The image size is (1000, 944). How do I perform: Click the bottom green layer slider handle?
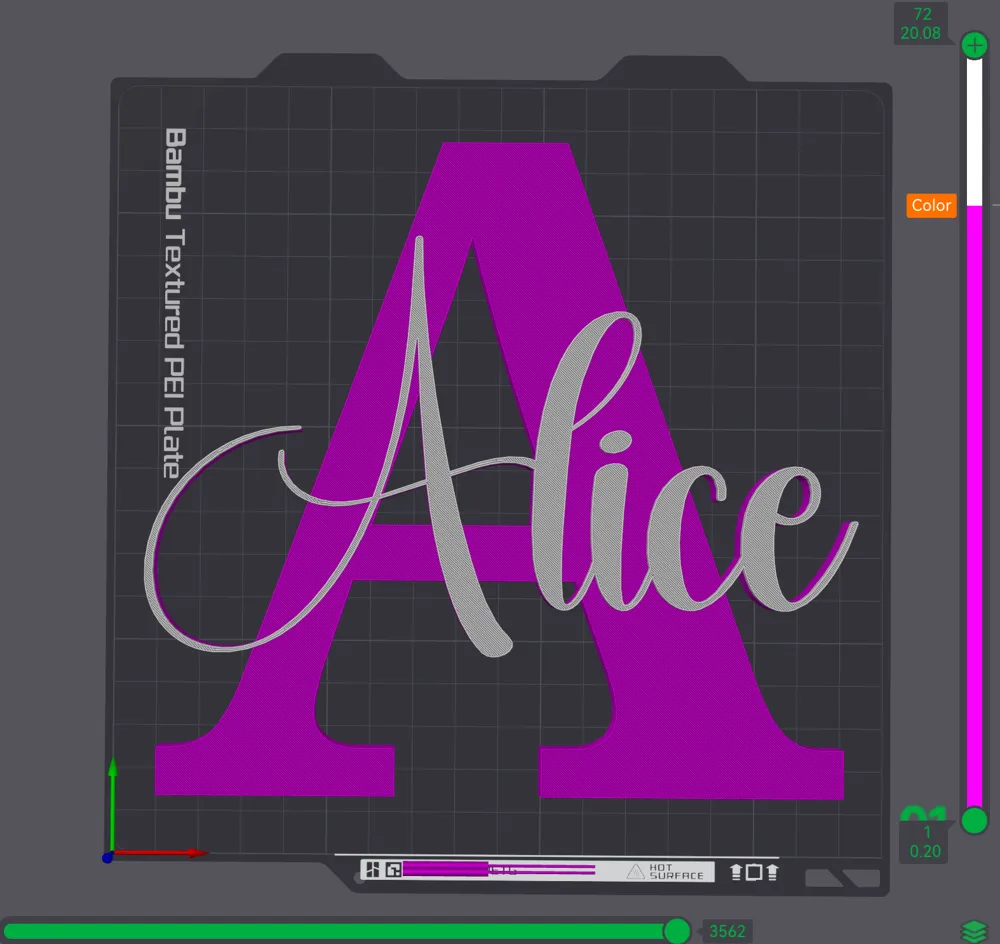(x=974, y=820)
